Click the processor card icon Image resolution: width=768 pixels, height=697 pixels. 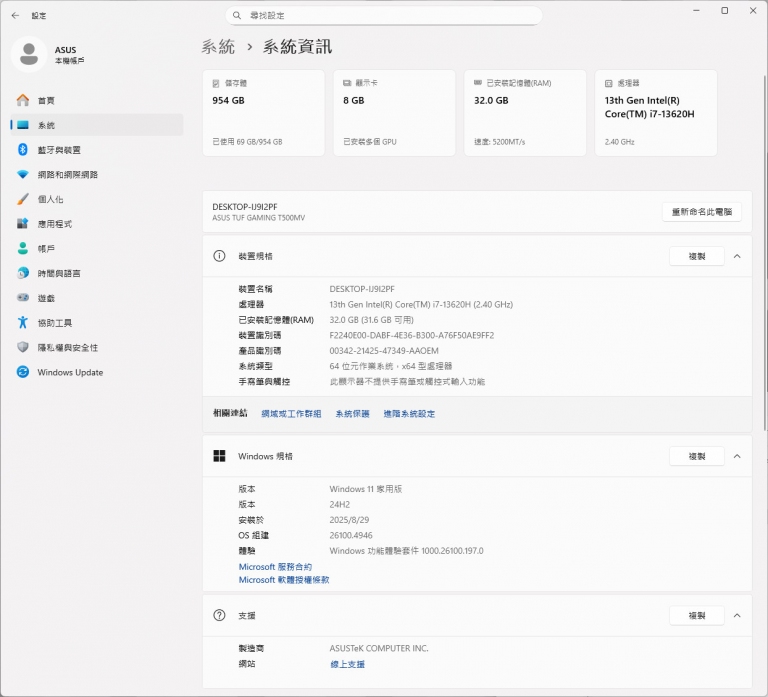click(x=609, y=83)
